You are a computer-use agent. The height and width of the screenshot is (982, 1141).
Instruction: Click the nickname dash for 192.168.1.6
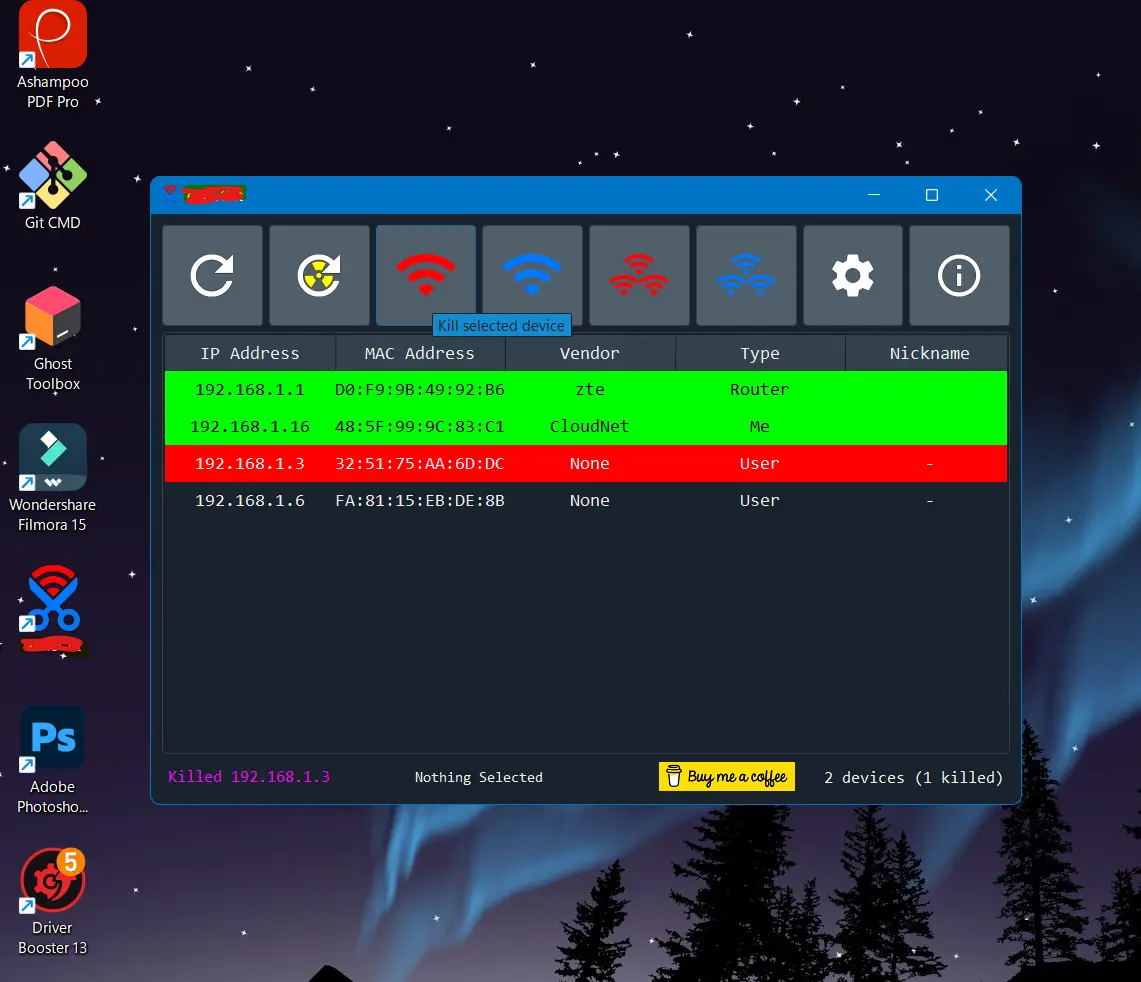pos(929,501)
